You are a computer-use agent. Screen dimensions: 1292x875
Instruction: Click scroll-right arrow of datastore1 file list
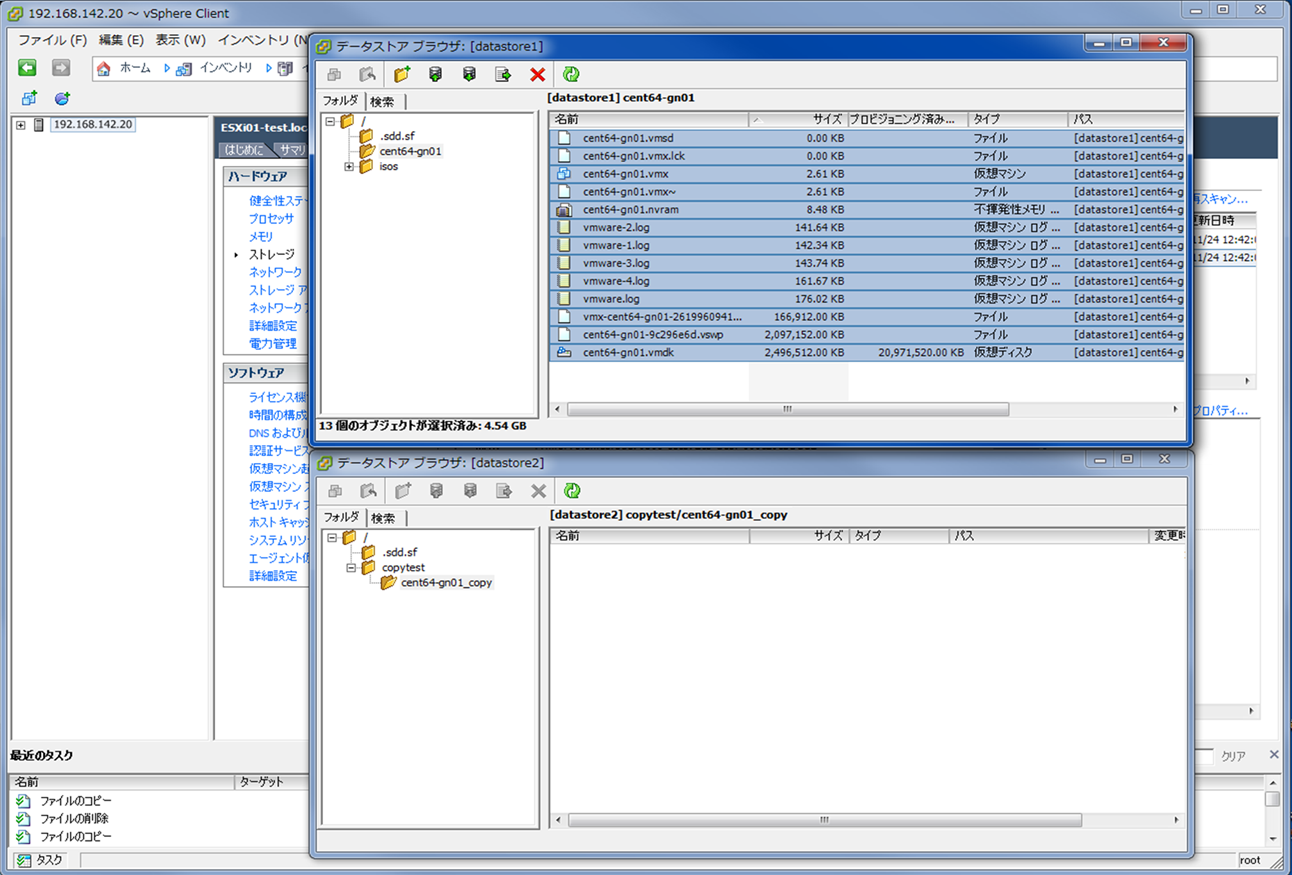(1175, 409)
